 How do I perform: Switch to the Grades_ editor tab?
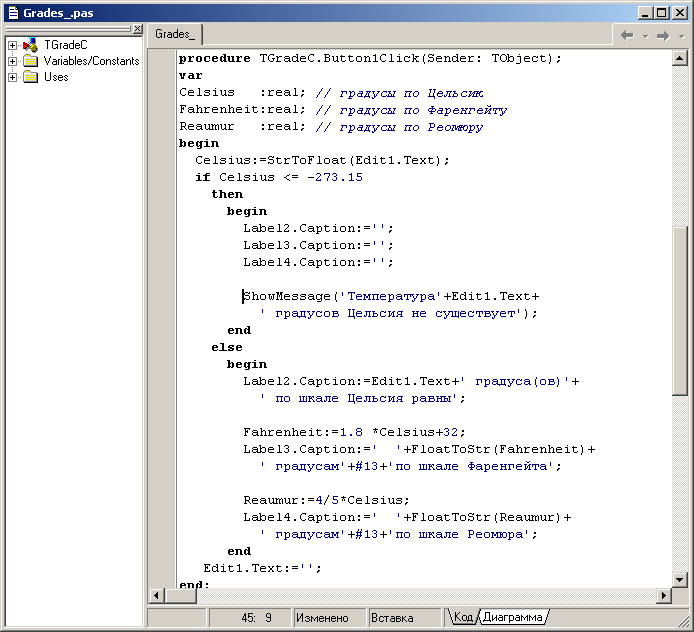[x=175, y=34]
